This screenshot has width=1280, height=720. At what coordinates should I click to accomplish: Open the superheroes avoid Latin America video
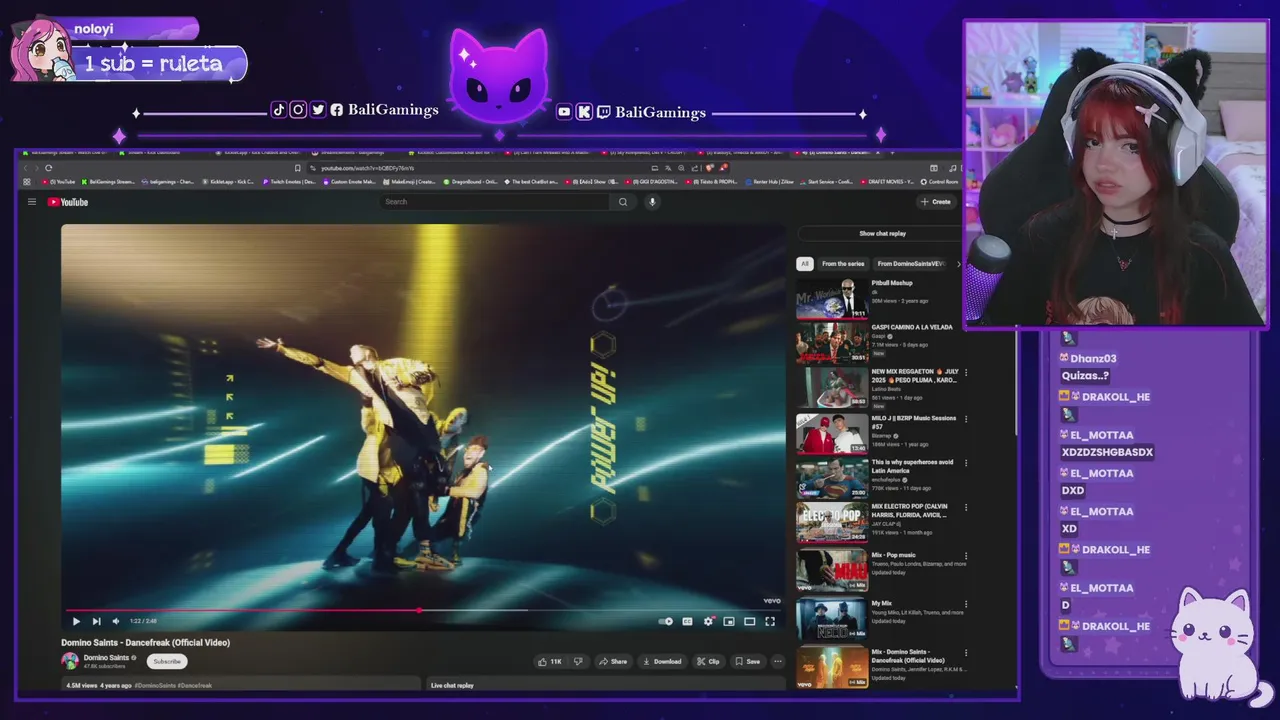pos(832,479)
